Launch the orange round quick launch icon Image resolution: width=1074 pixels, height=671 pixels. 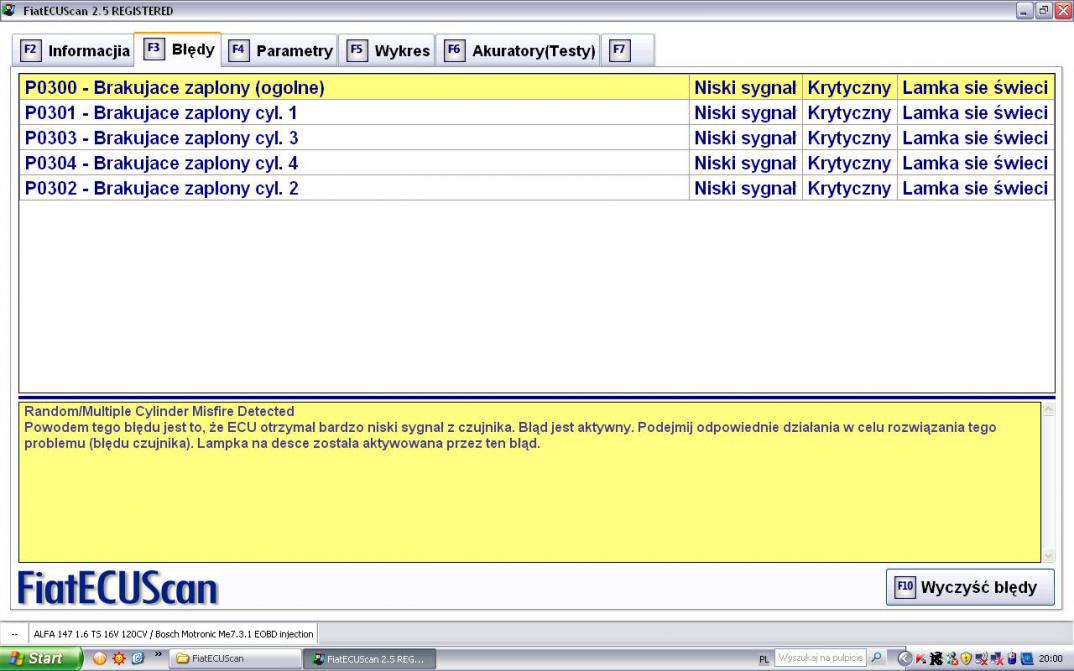[100, 659]
